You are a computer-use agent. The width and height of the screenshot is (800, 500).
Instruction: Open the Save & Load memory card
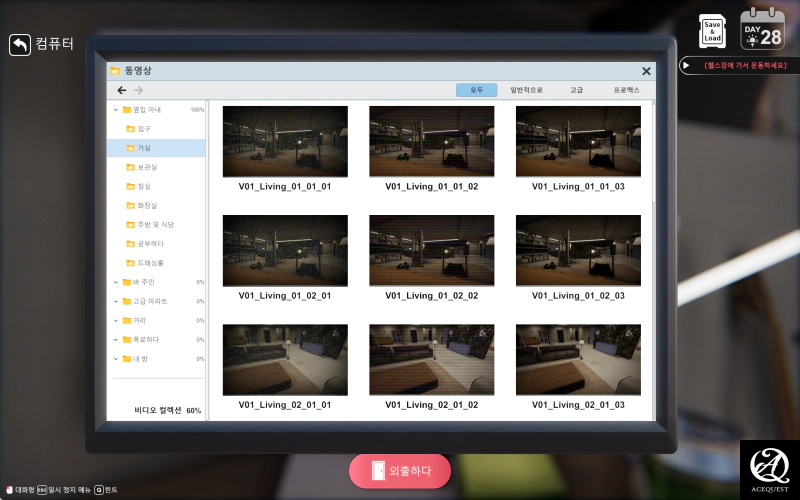tap(712, 30)
